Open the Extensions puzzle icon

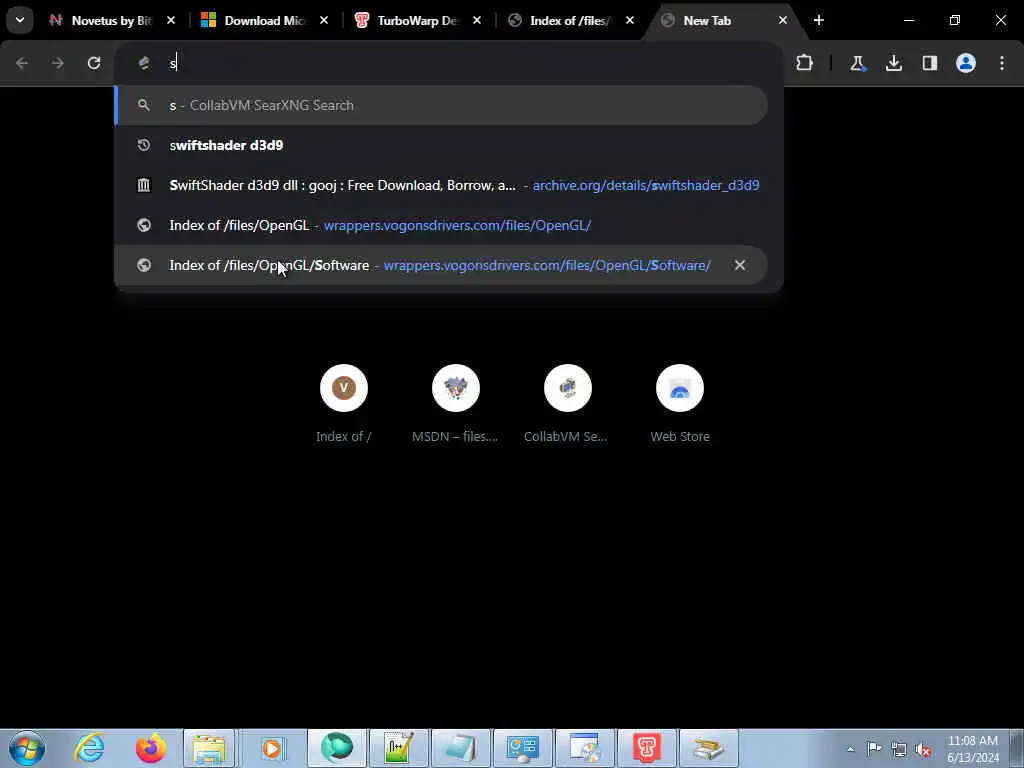point(805,63)
